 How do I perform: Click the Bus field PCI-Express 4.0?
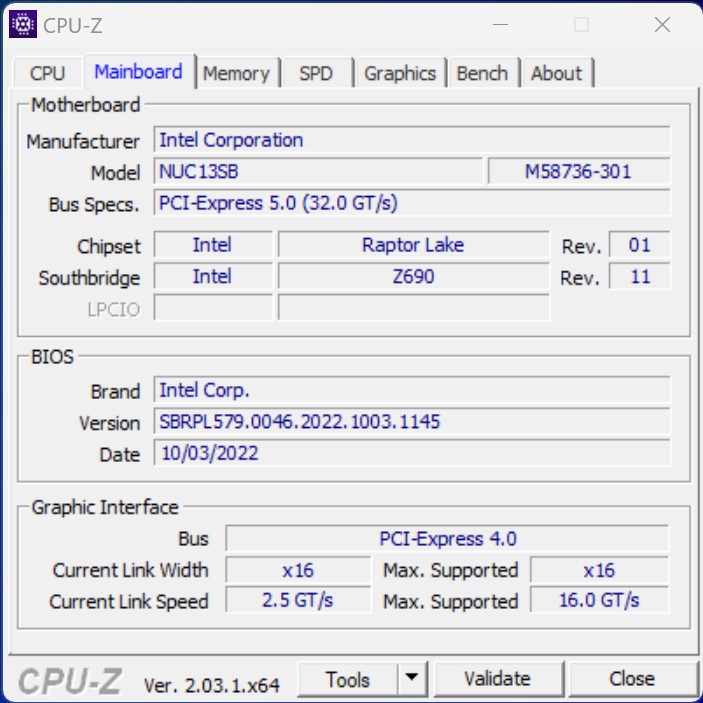pos(447,538)
